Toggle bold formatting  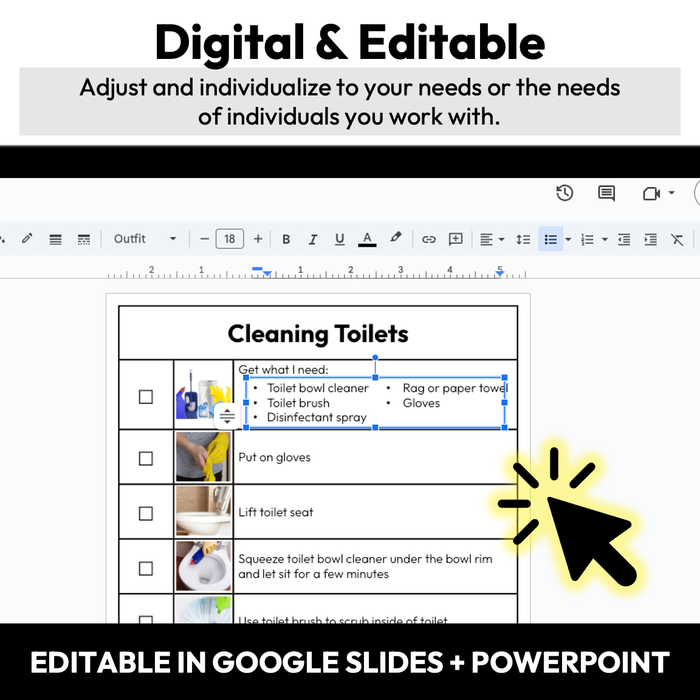tap(286, 239)
